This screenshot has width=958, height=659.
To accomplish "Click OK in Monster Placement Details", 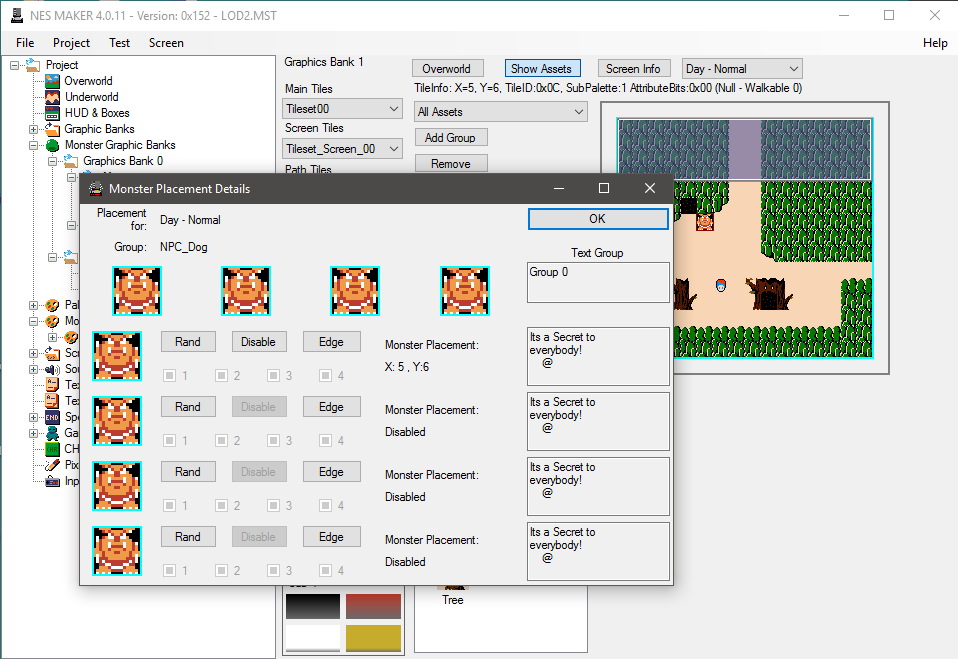I will point(598,219).
